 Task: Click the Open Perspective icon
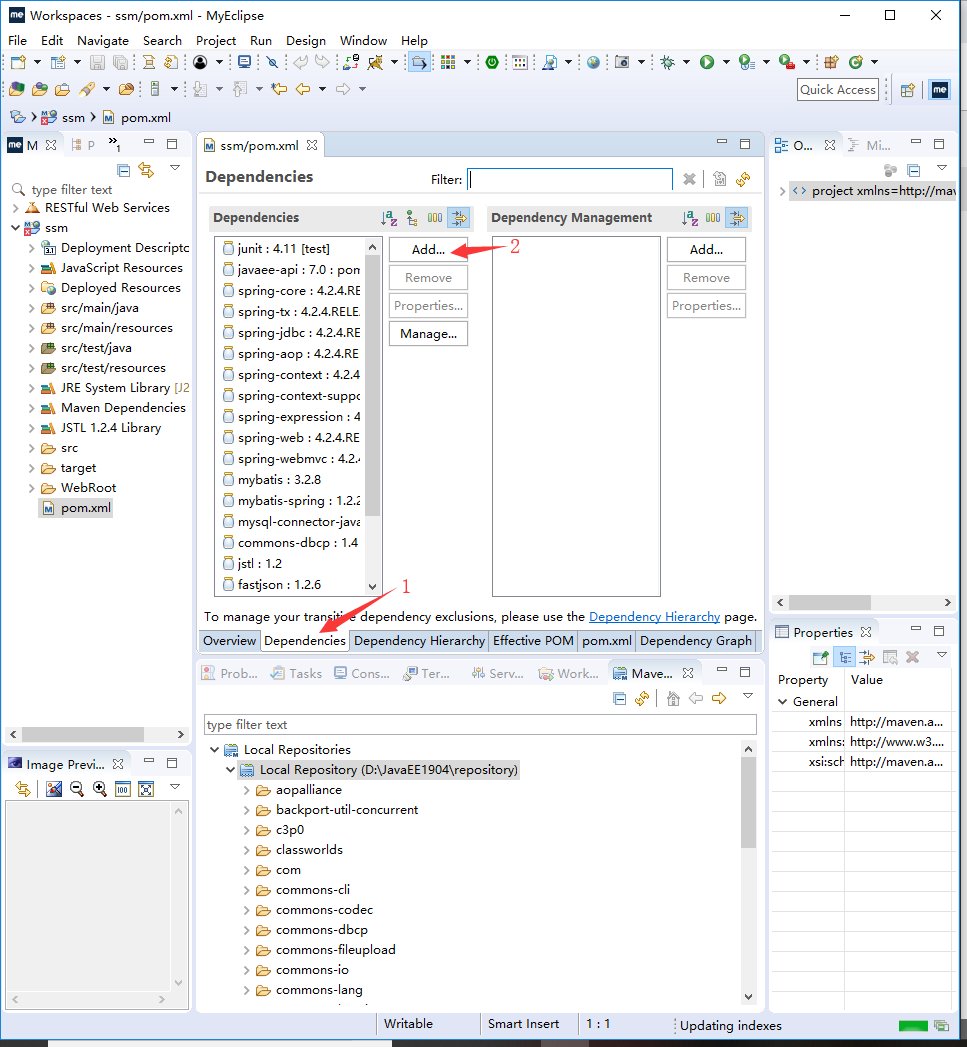(908, 90)
